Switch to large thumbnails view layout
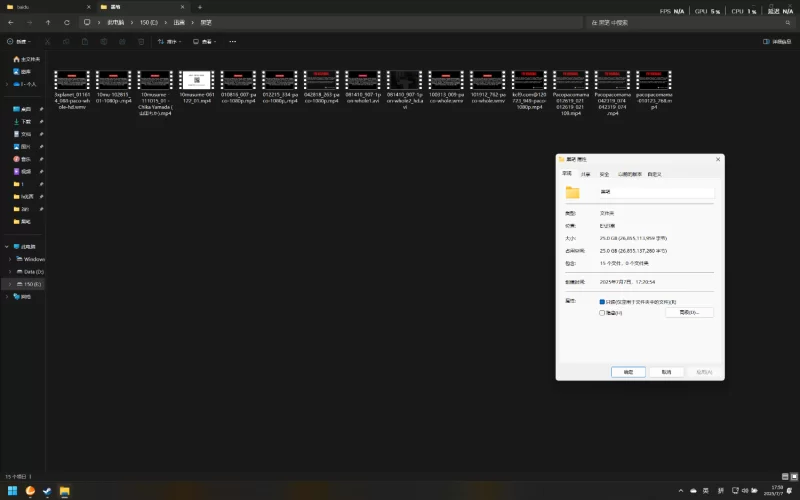The width and height of the screenshot is (800, 500). point(794,477)
